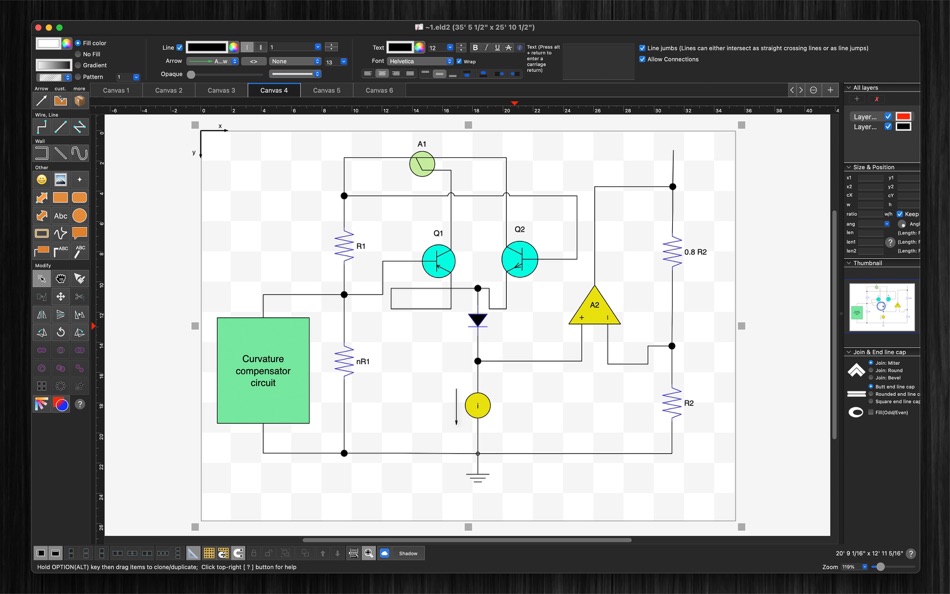Toggle the Line checkbox
This screenshot has height=594, width=950.
179,47
